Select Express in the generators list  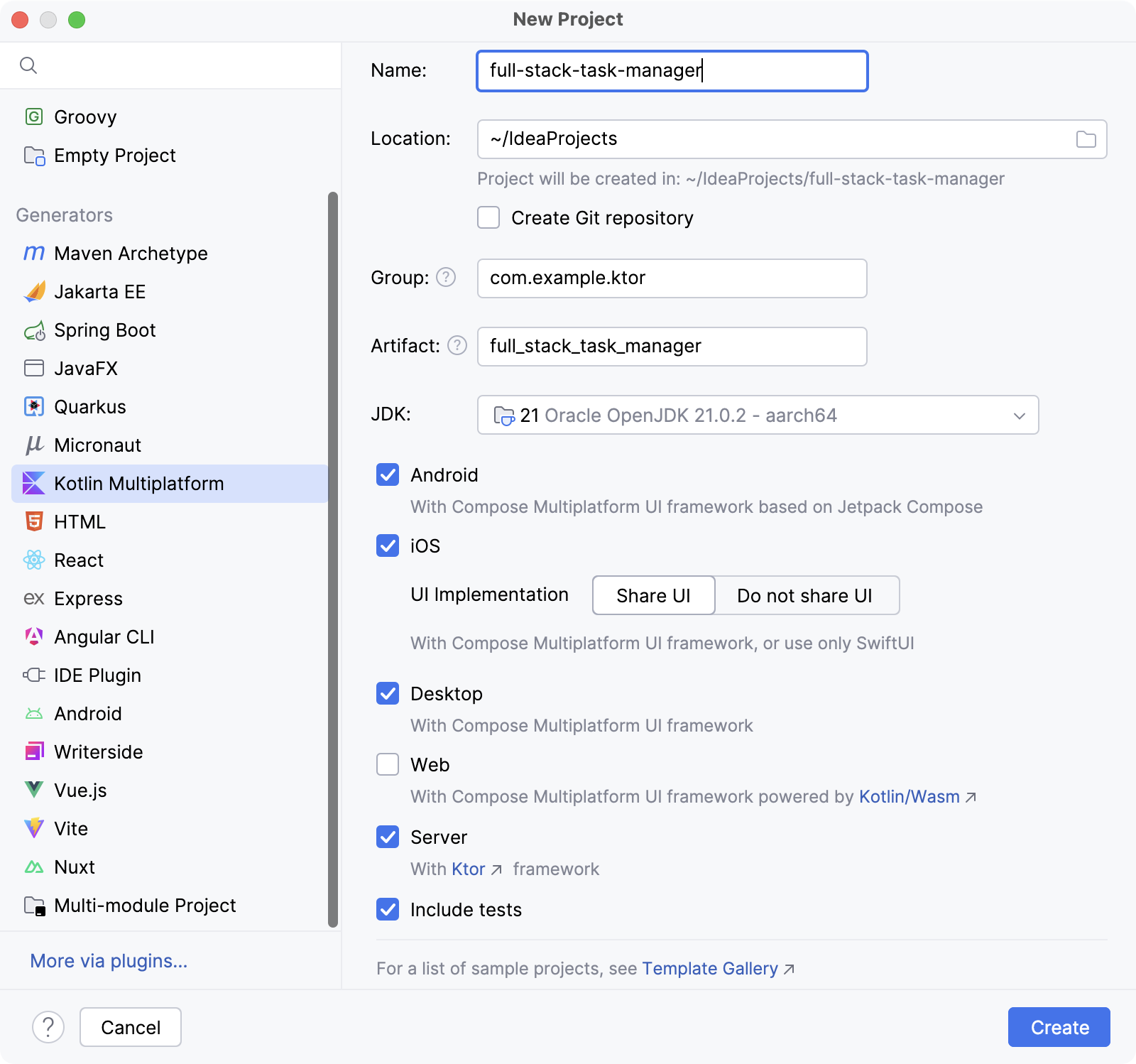(x=170, y=599)
